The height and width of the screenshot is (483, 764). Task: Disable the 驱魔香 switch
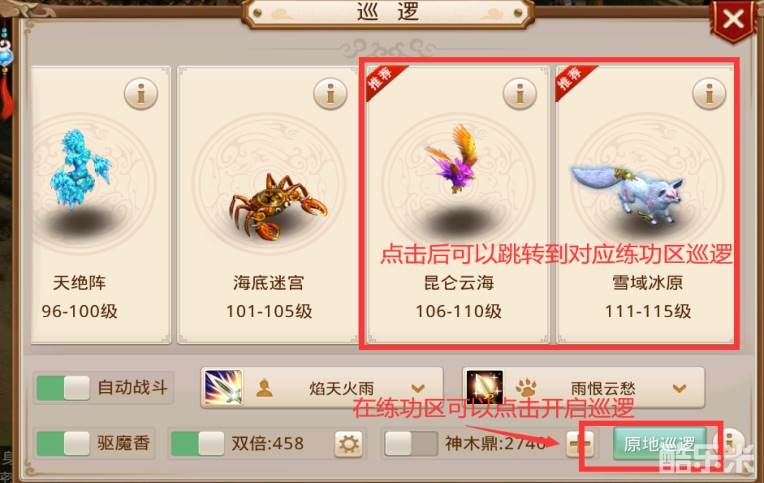pyautogui.click(x=63, y=444)
